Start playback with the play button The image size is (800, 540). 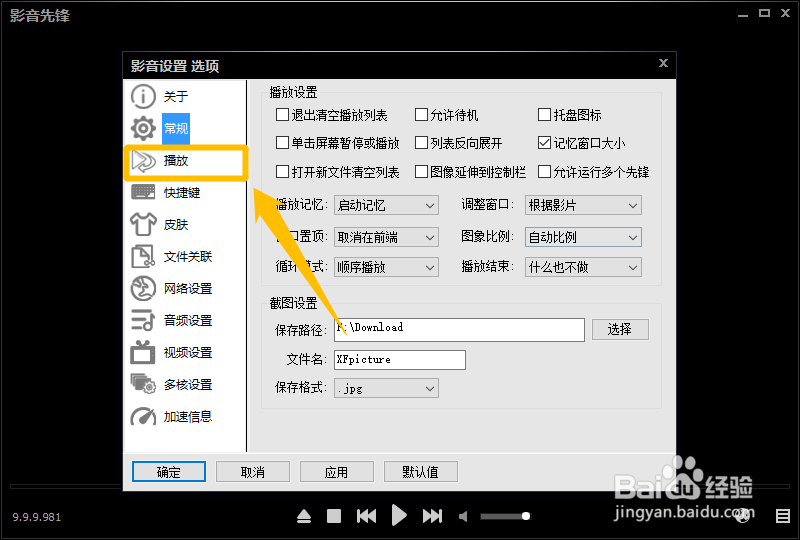click(399, 515)
